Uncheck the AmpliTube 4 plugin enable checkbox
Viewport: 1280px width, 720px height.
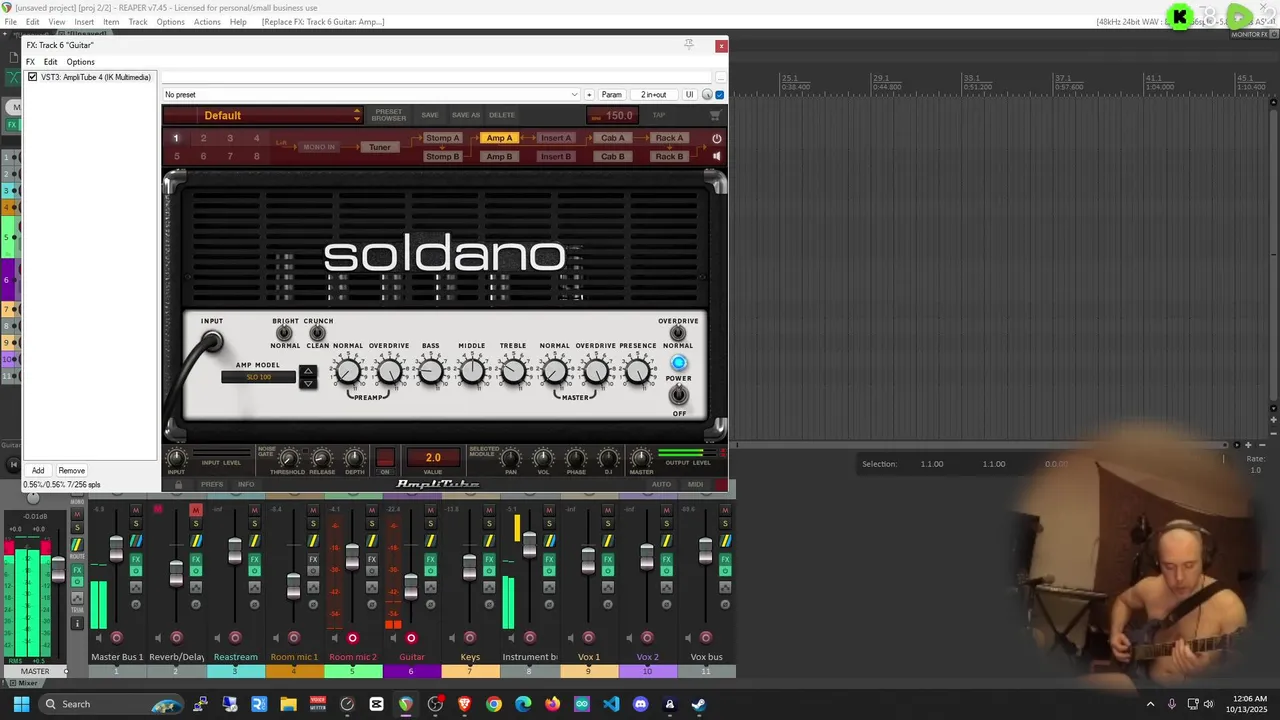(x=32, y=77)
